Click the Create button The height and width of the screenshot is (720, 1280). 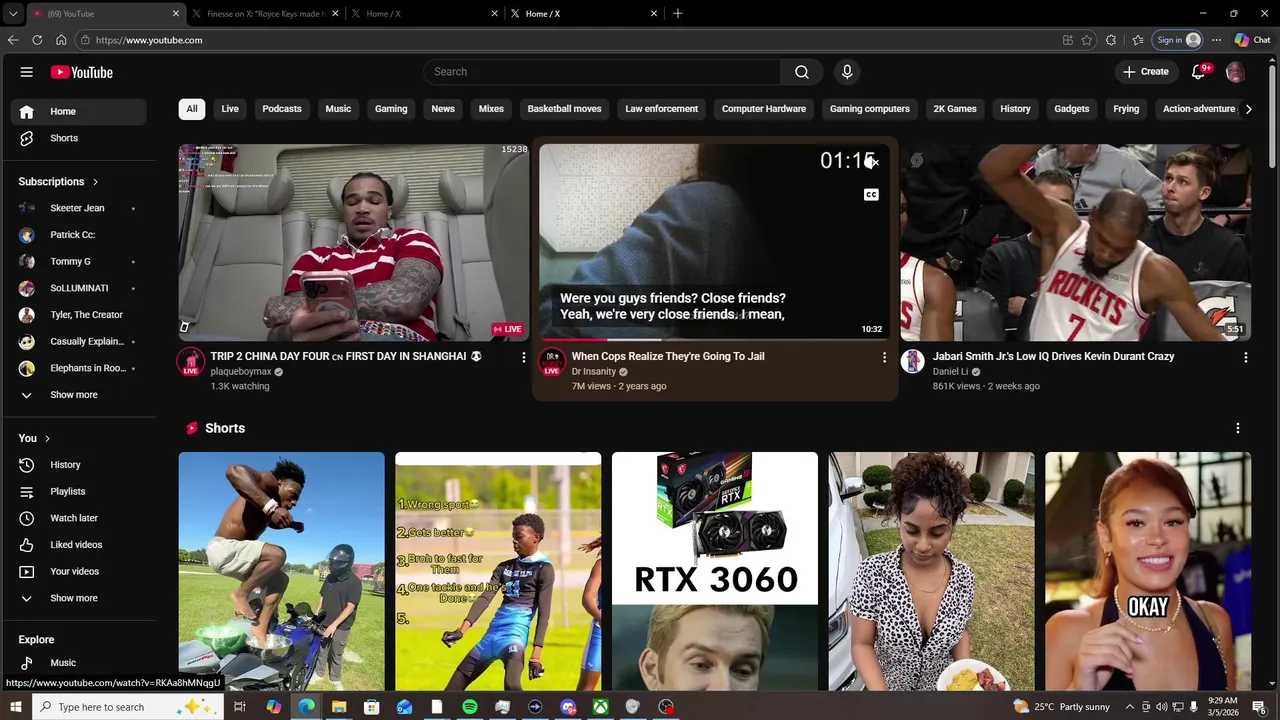click(x=1146, y=72)
